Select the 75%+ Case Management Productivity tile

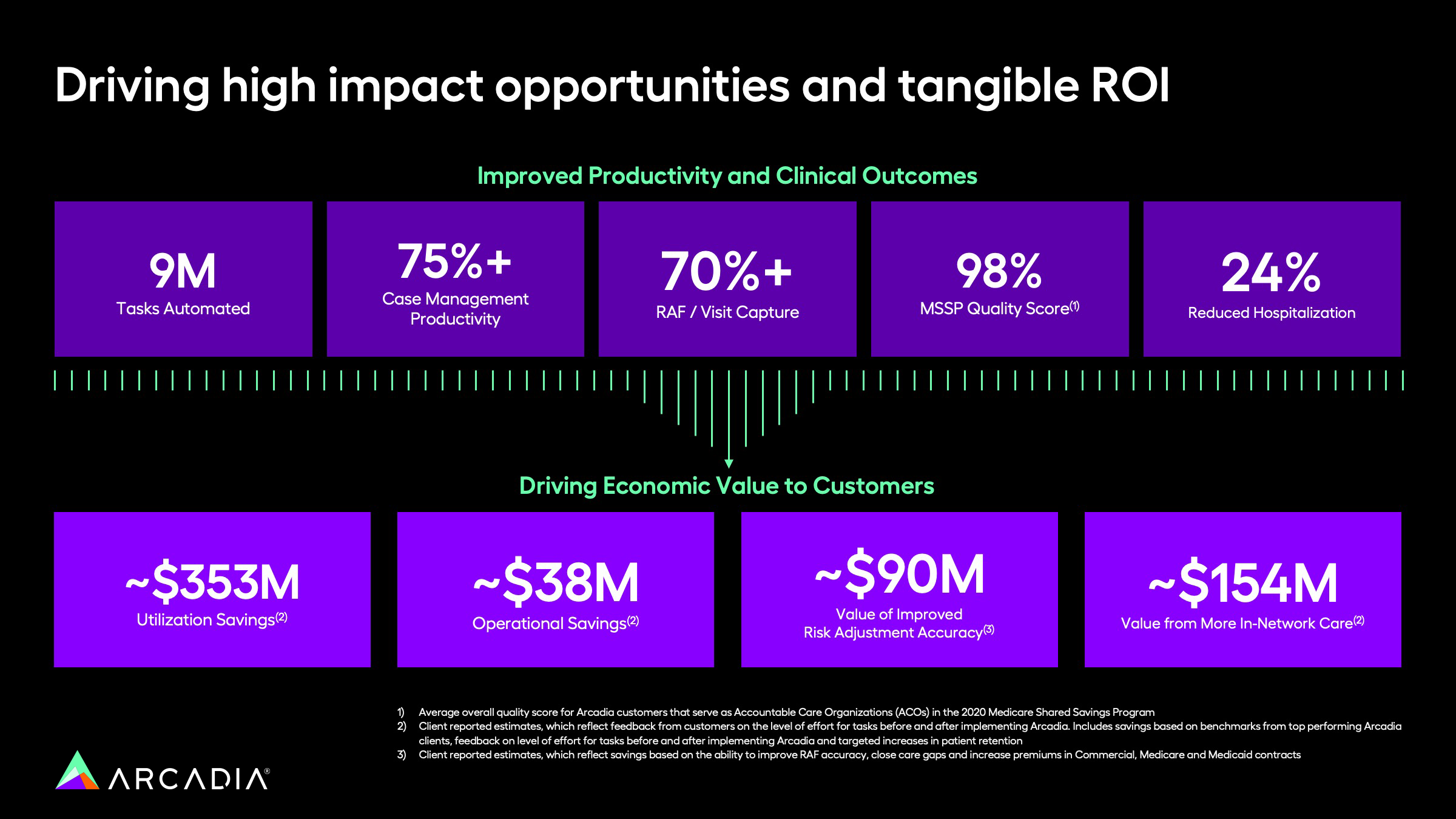(455, 279)
